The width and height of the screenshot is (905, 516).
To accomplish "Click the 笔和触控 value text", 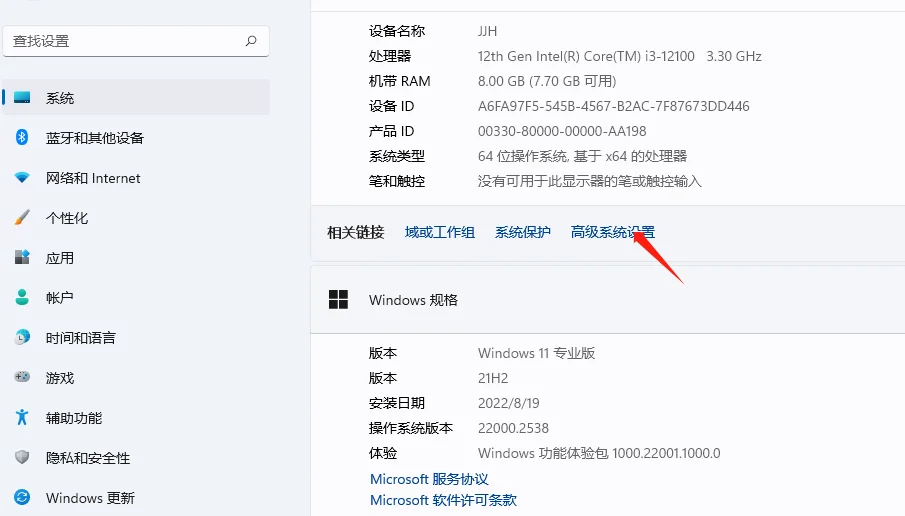I will pyautogui.click(x=590, y=181).
